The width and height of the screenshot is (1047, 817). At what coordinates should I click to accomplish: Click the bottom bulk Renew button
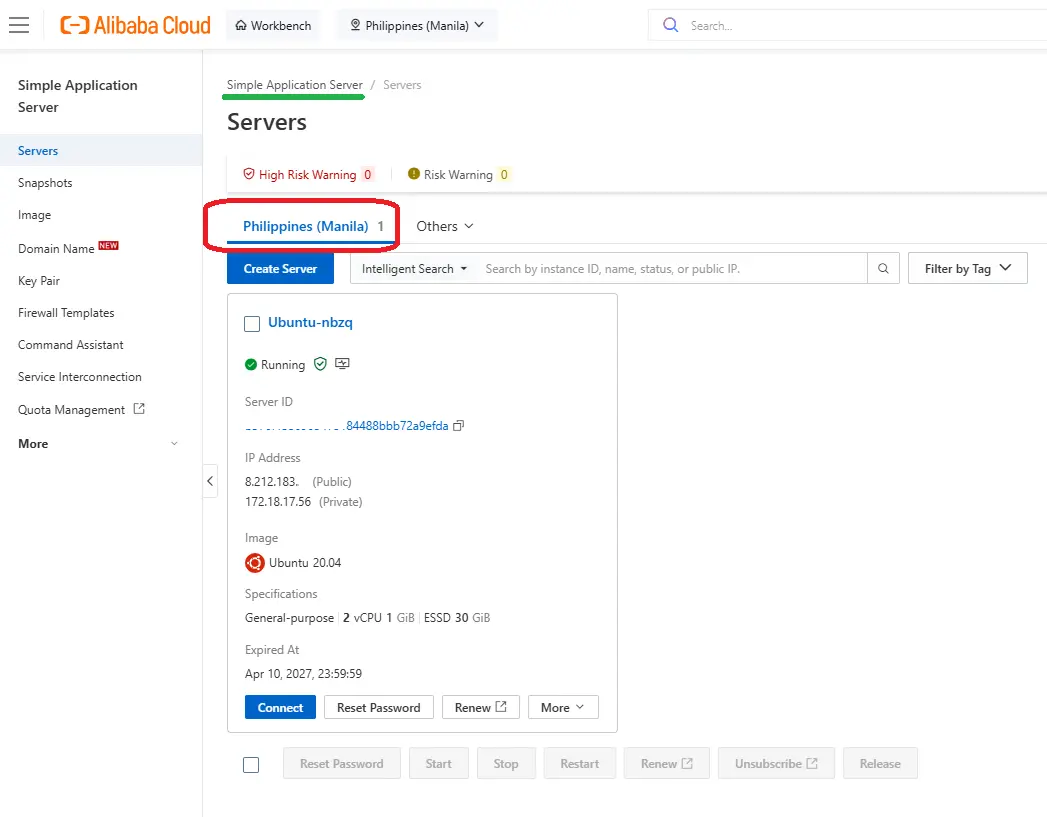pos(666,764)
